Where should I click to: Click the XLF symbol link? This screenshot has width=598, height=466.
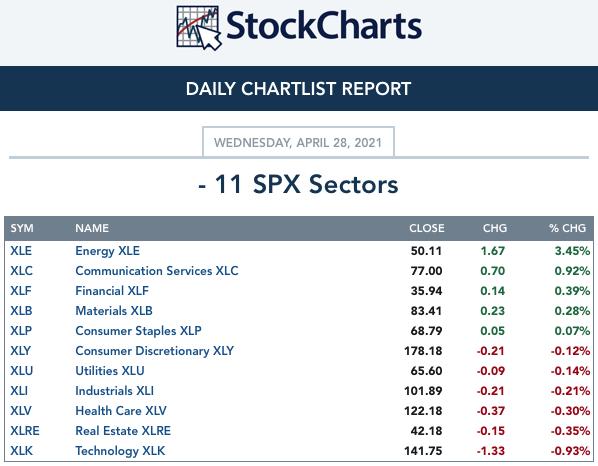click(x=21, y=291)
